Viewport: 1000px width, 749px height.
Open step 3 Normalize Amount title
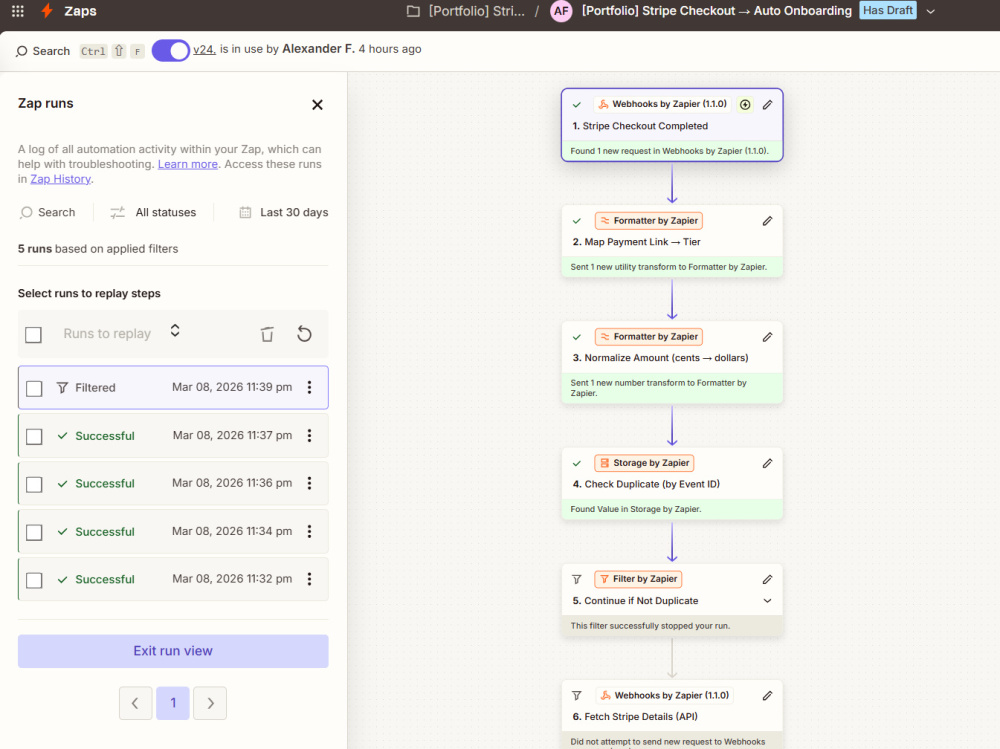tap(660, 358)
